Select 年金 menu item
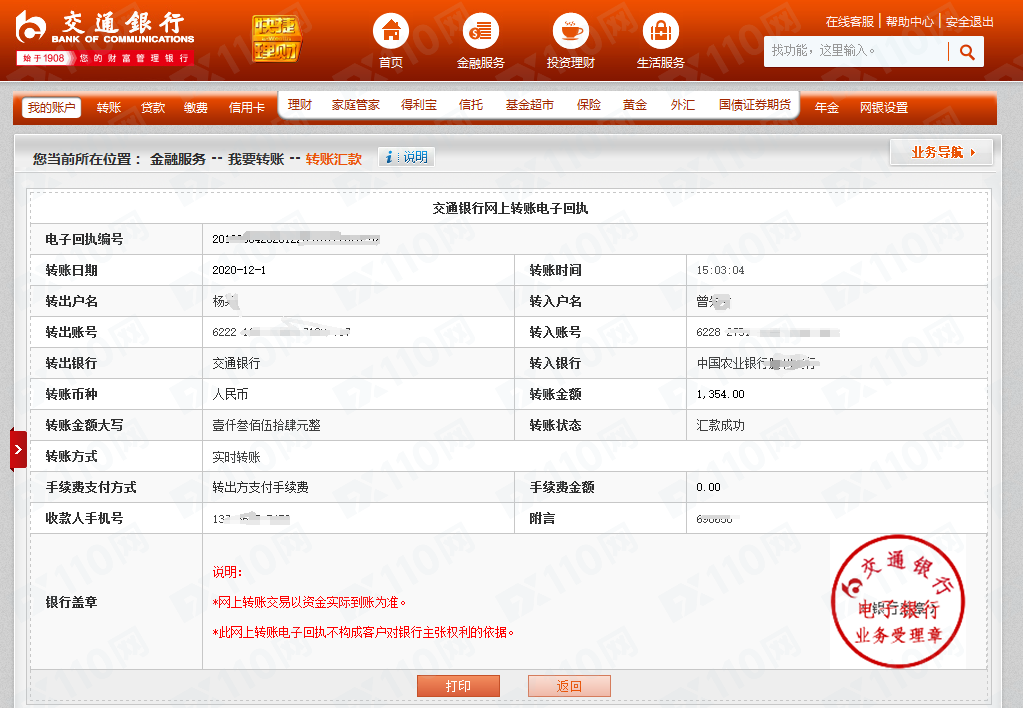 pos(827,108)
